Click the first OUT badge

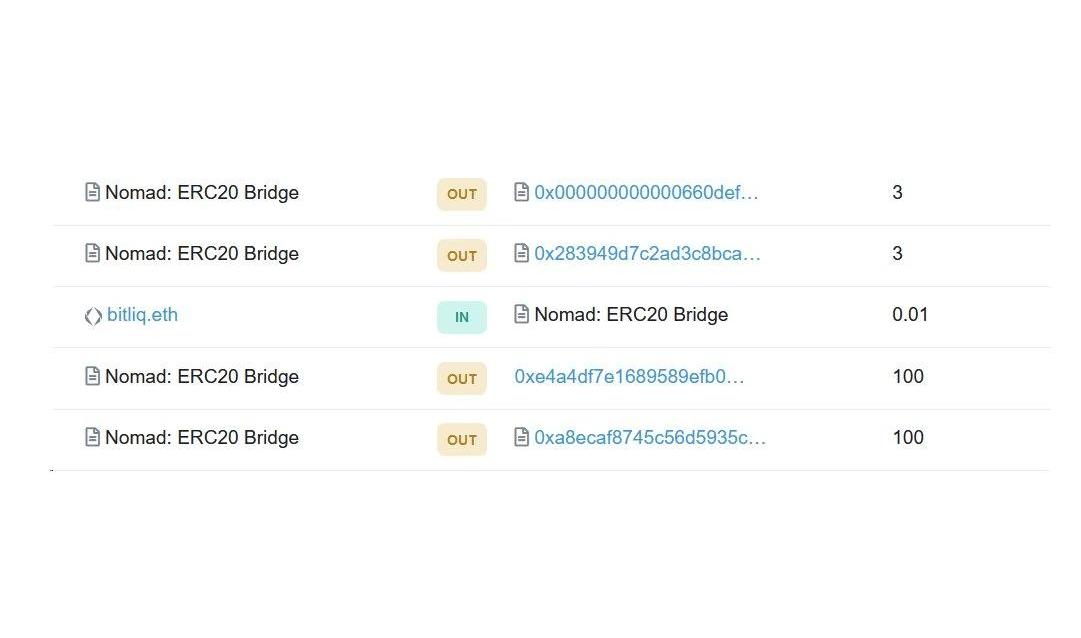point(462,195)
